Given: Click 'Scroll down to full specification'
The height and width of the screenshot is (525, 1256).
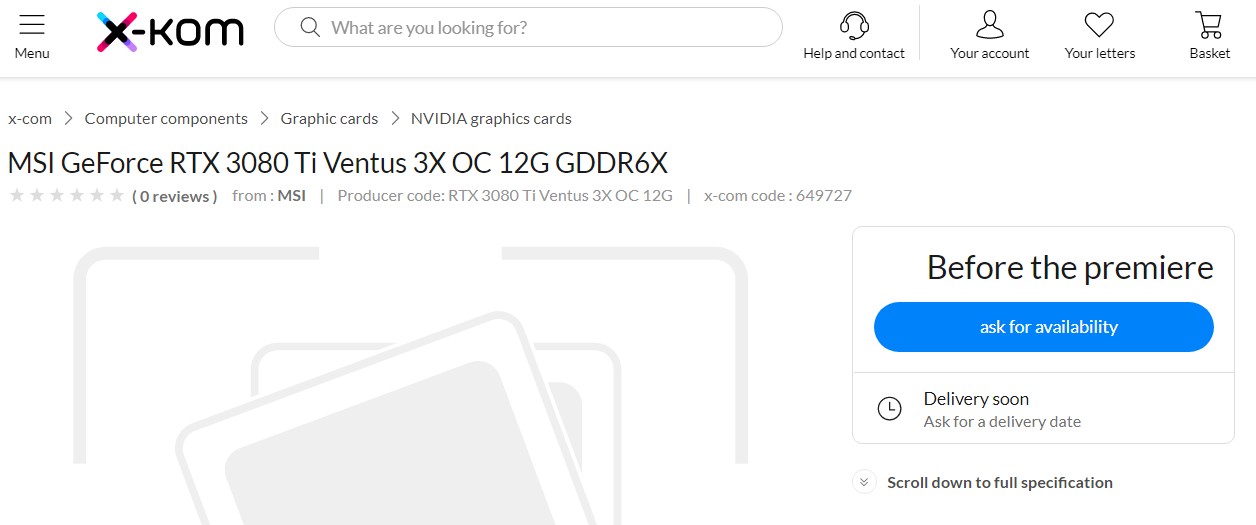Looking at the screenshot, I should pyautogui.click(x=999, y=482).
